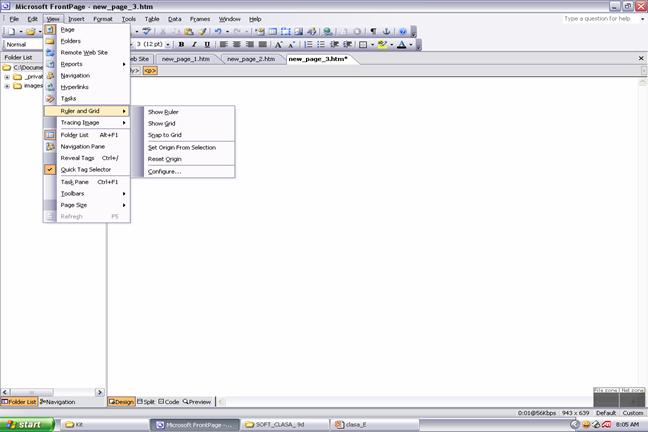Enable Snap to Grid option
The image size is (648, 432).
click(164, 135)
